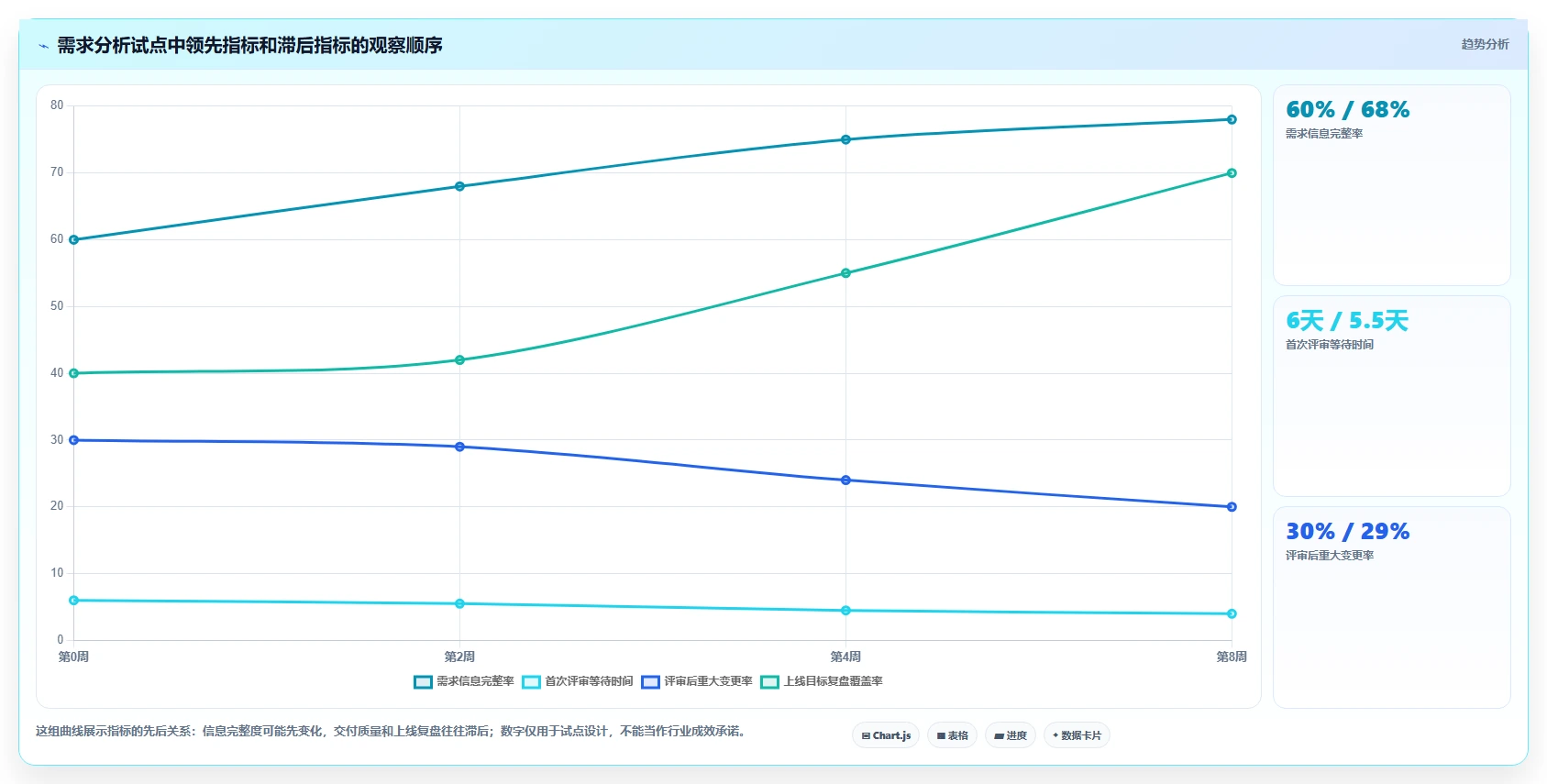Select 首次评审等待时间 point at 第8周

(1232, 613)
